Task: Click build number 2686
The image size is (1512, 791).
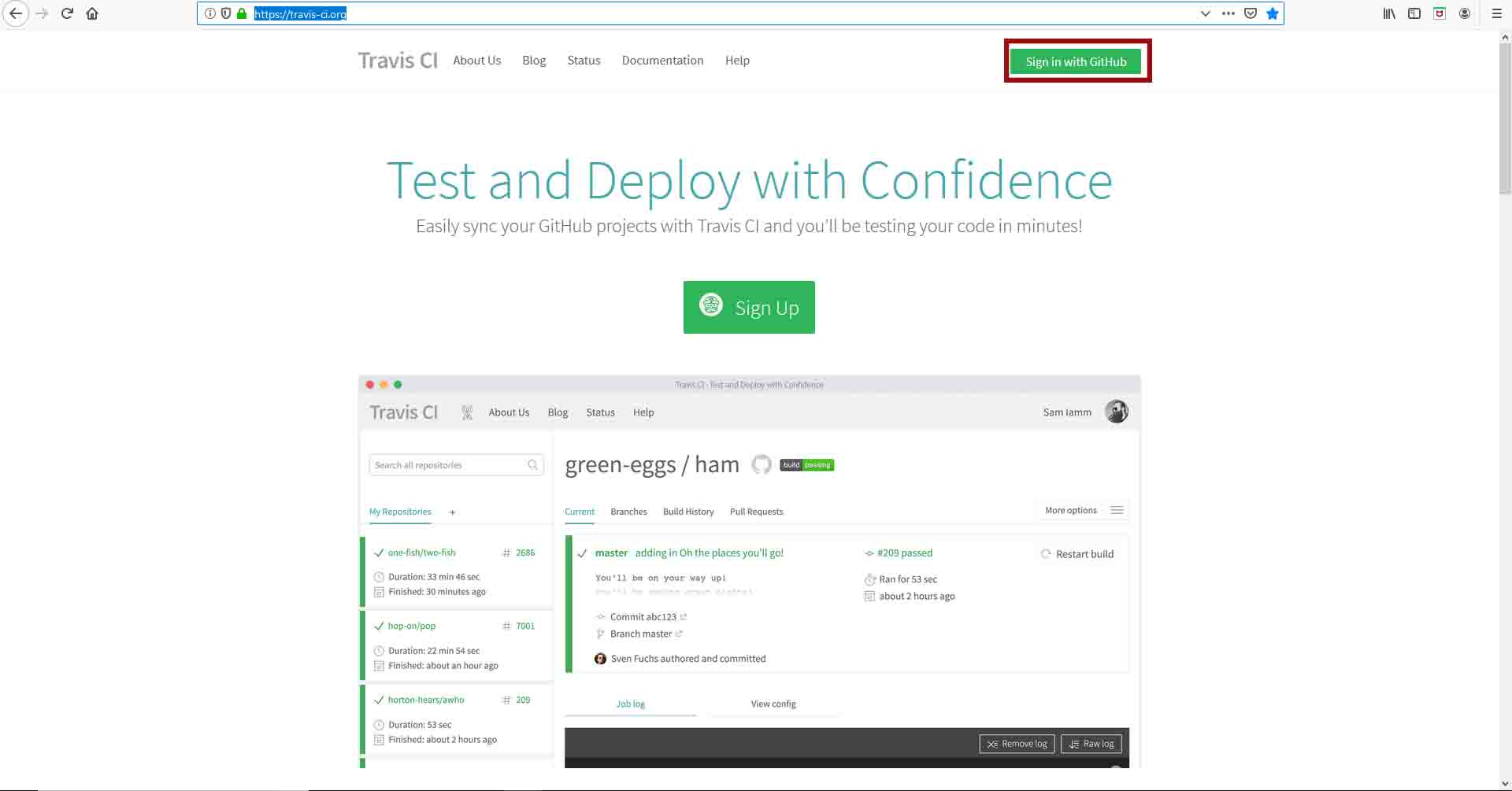Action: pyautogui.click(x=525, y=553)
